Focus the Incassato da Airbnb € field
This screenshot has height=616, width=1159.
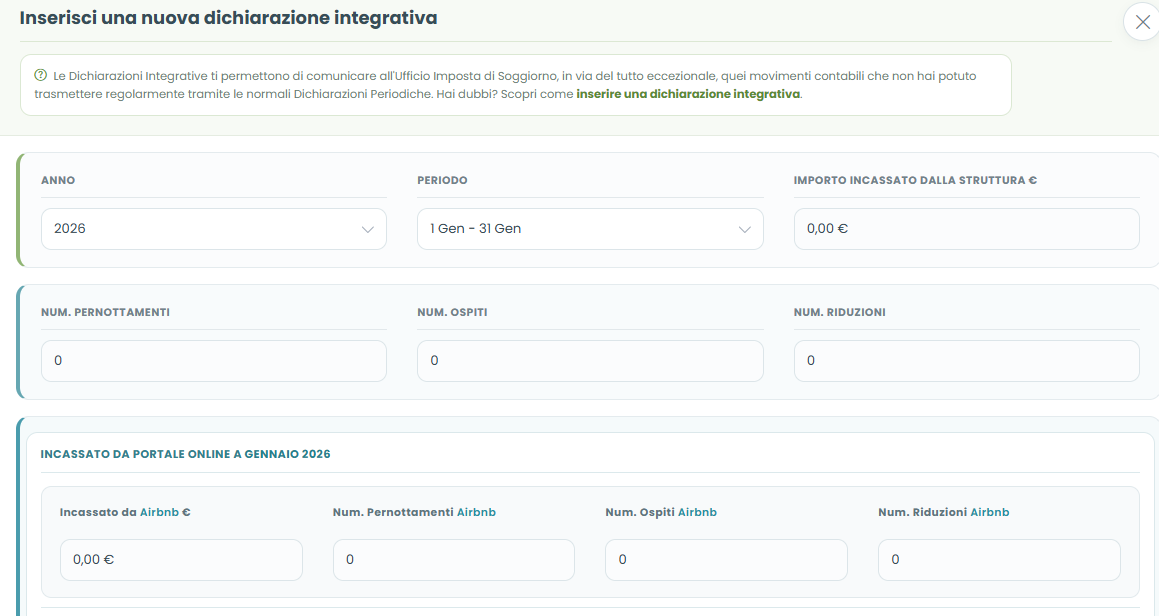[181, 560]
